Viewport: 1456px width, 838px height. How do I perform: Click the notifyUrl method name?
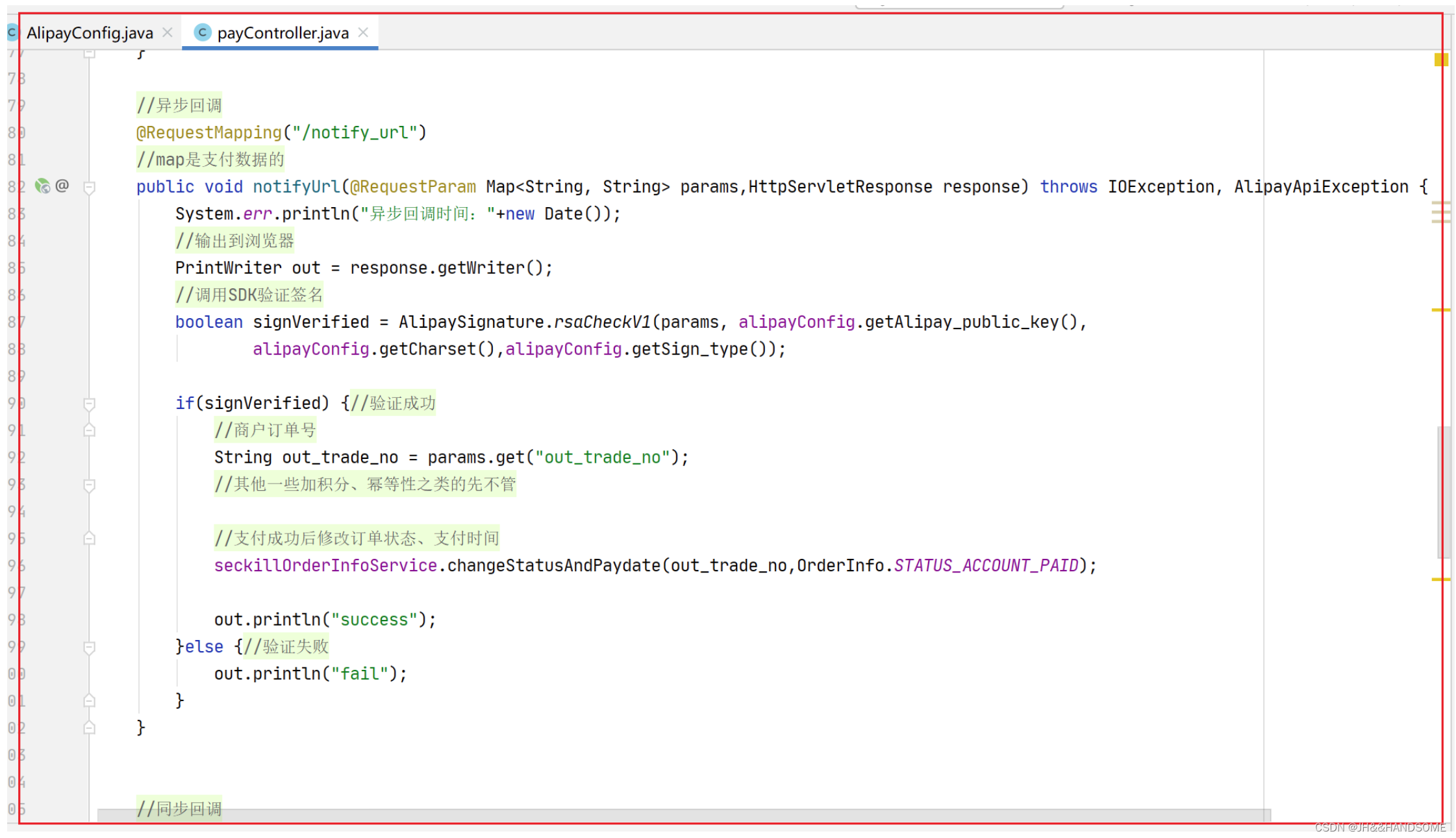tap(296, 187)
